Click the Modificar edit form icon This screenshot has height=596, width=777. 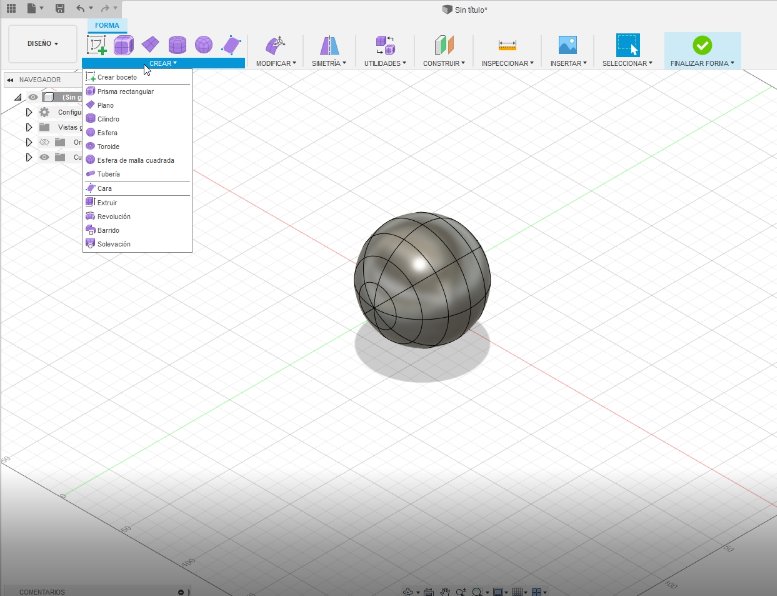coord(274,45)
